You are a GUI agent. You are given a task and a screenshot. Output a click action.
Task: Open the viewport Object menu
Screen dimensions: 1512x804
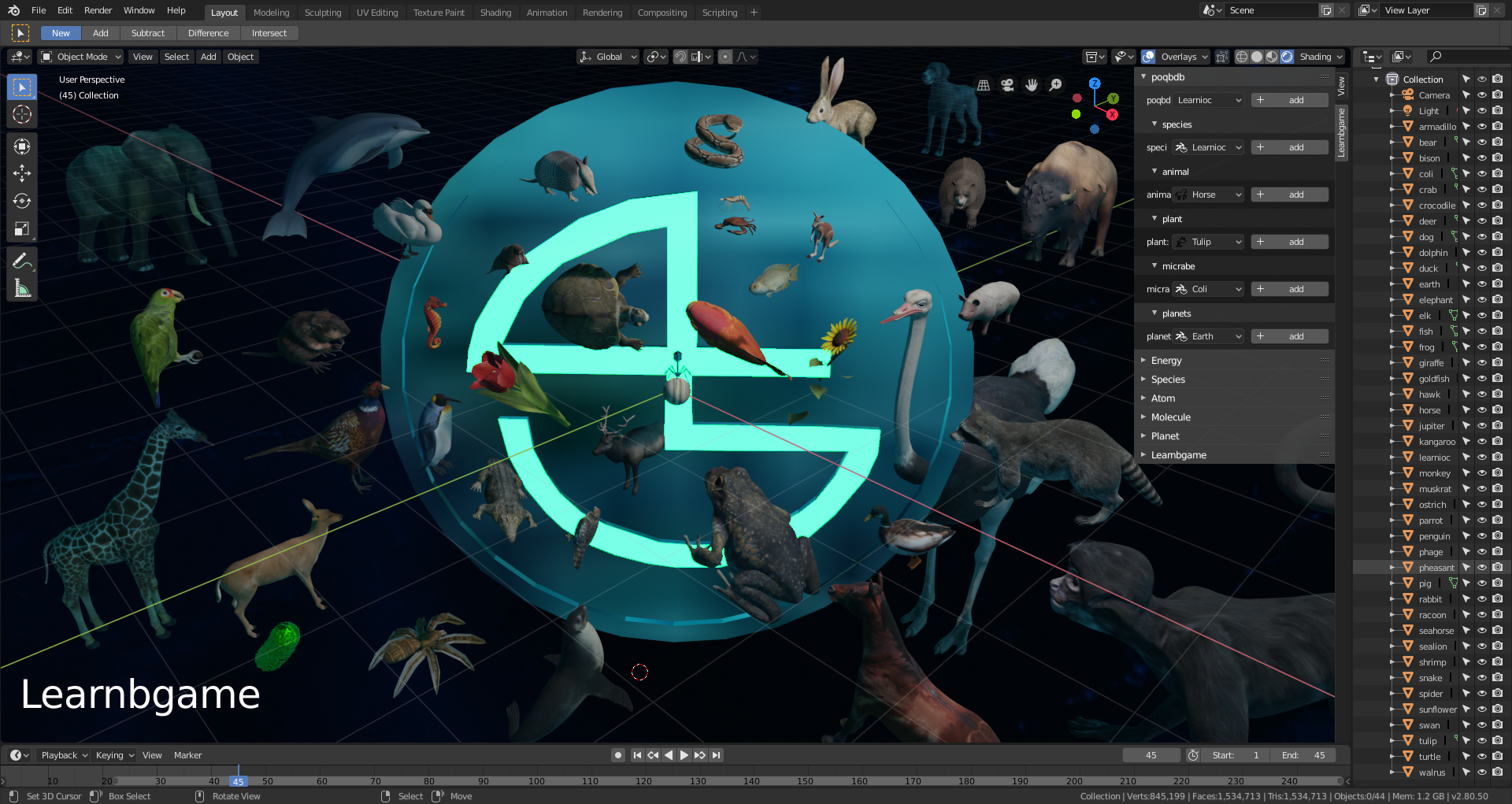pos(240,57)
